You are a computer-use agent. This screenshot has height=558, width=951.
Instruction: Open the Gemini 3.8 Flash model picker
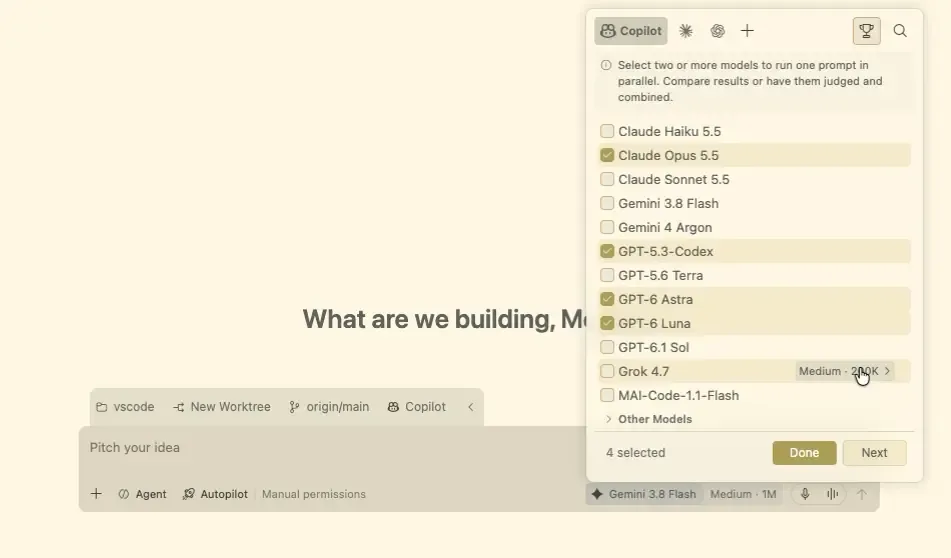[644, 494]
